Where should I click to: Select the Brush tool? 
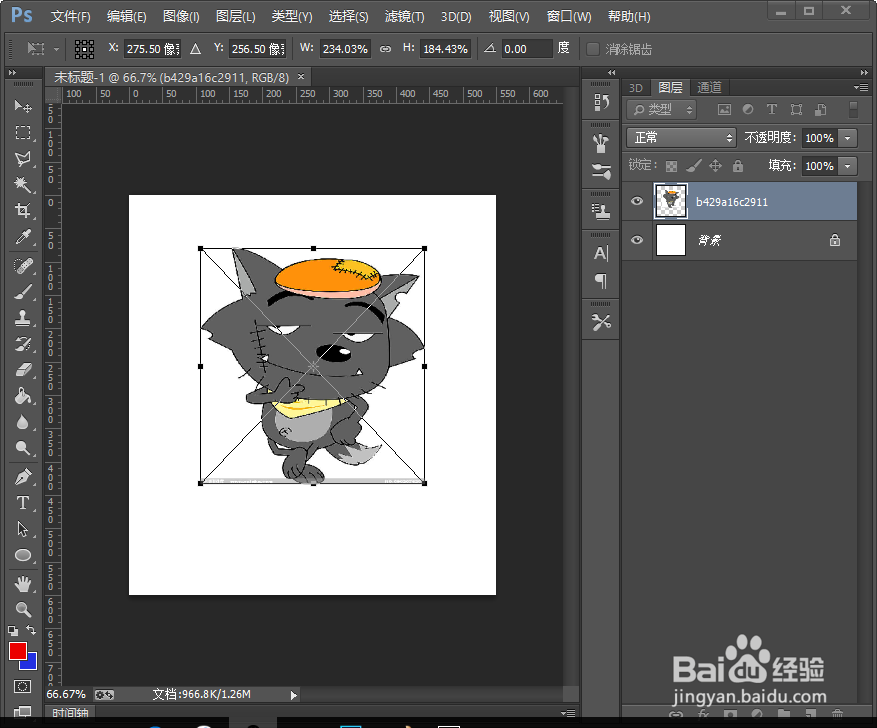tap(23, 292)
